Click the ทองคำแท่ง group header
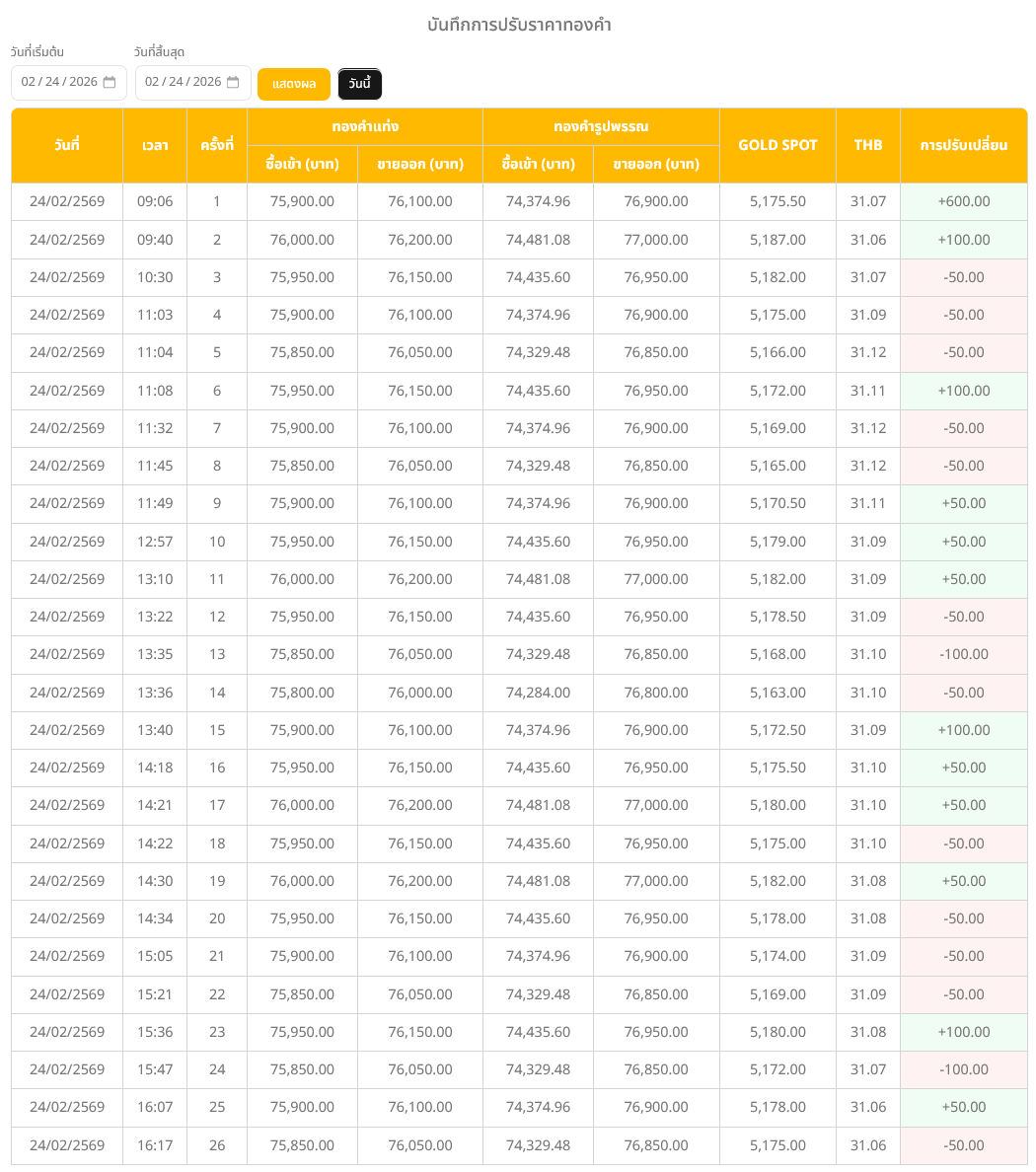The width and height of the screenshot is (1036, 1172). pyautogui.click(x=365, y=126)
